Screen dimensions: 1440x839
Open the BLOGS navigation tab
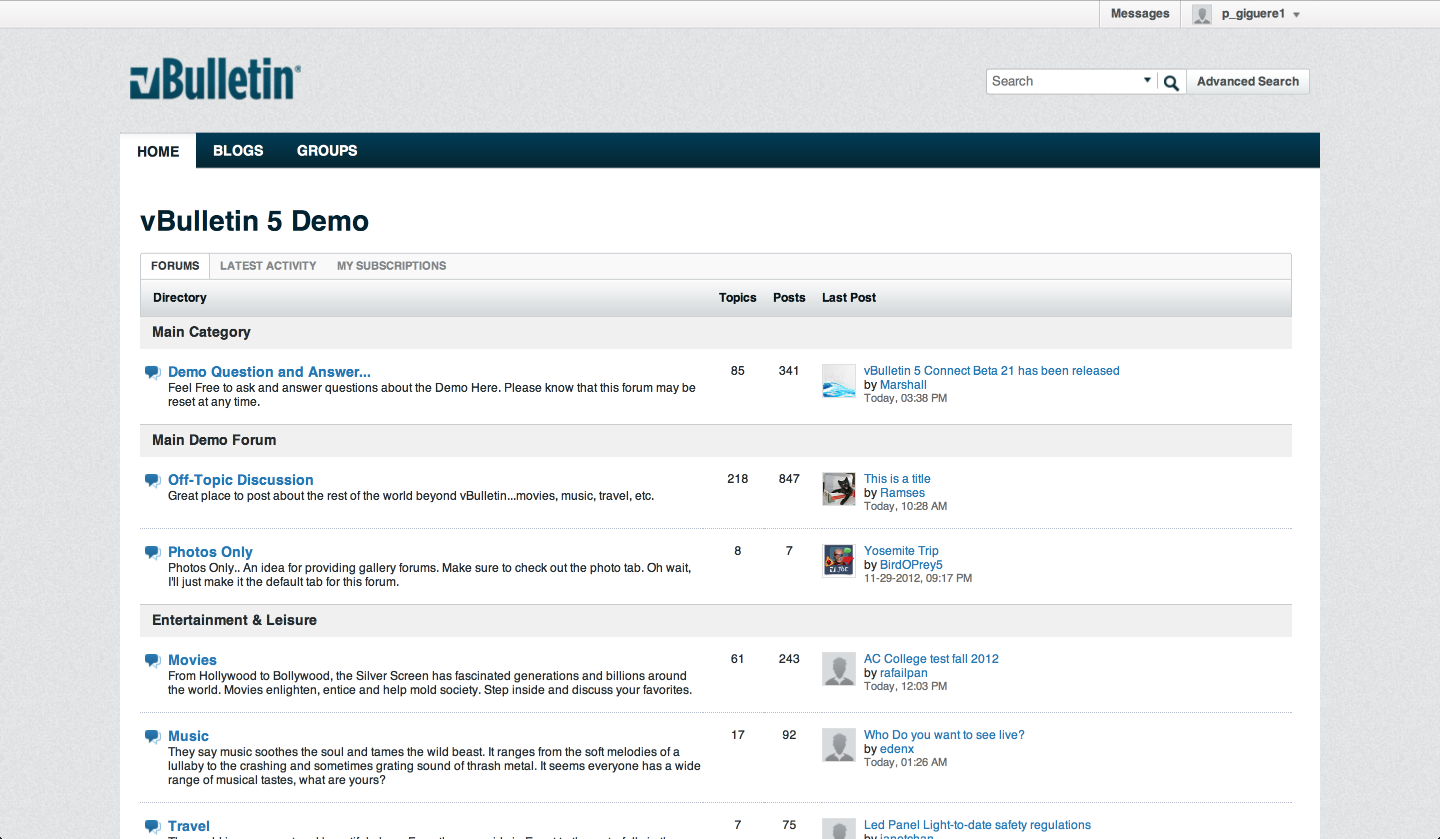(238, 151)
